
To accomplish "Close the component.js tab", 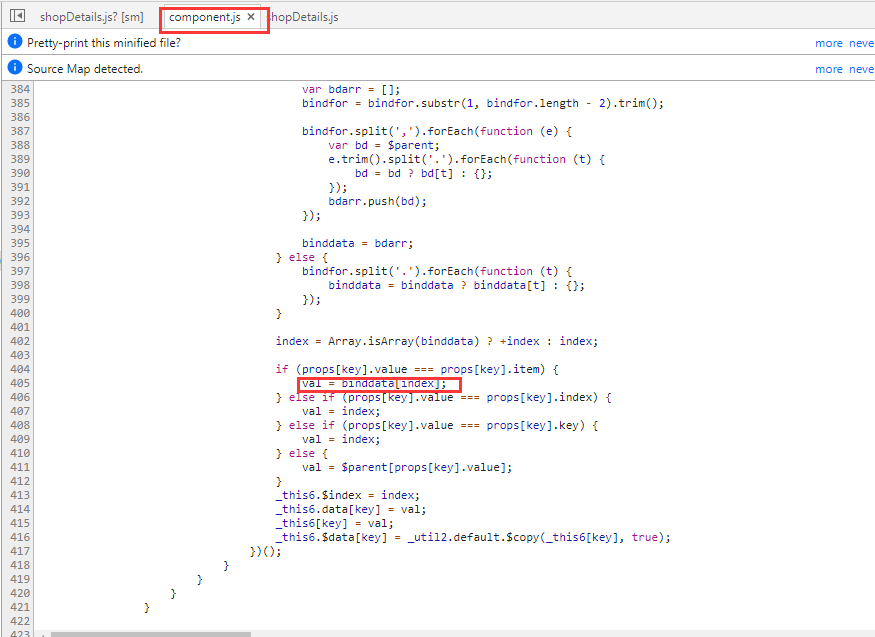I will pos(251,17).
